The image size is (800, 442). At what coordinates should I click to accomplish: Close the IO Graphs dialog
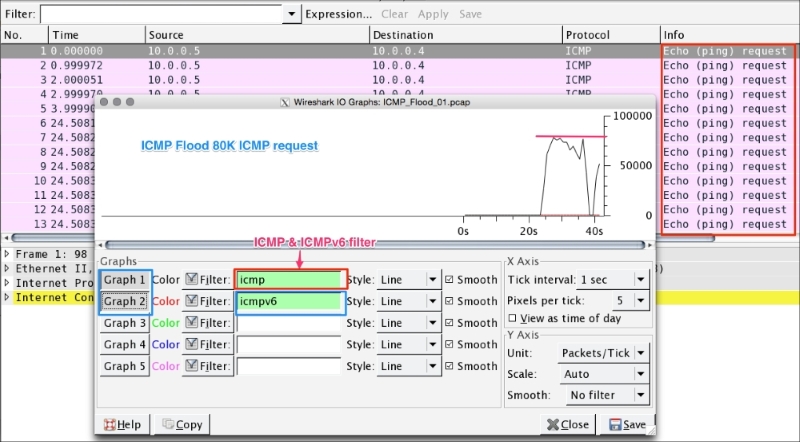pyautogui.click(x=568, y=424)
